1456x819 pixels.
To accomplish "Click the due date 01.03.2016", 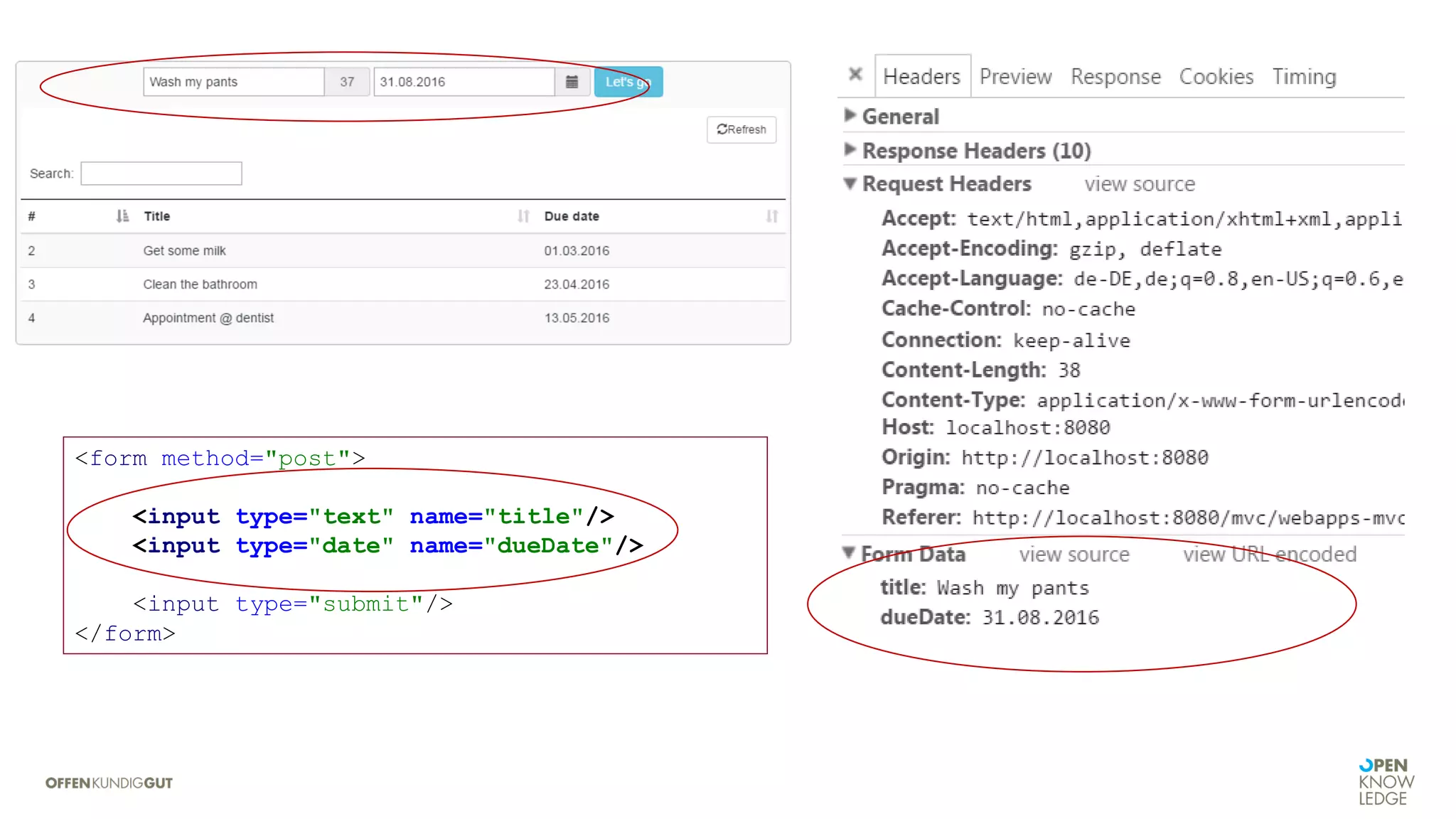I will click(x=577, y=251).
